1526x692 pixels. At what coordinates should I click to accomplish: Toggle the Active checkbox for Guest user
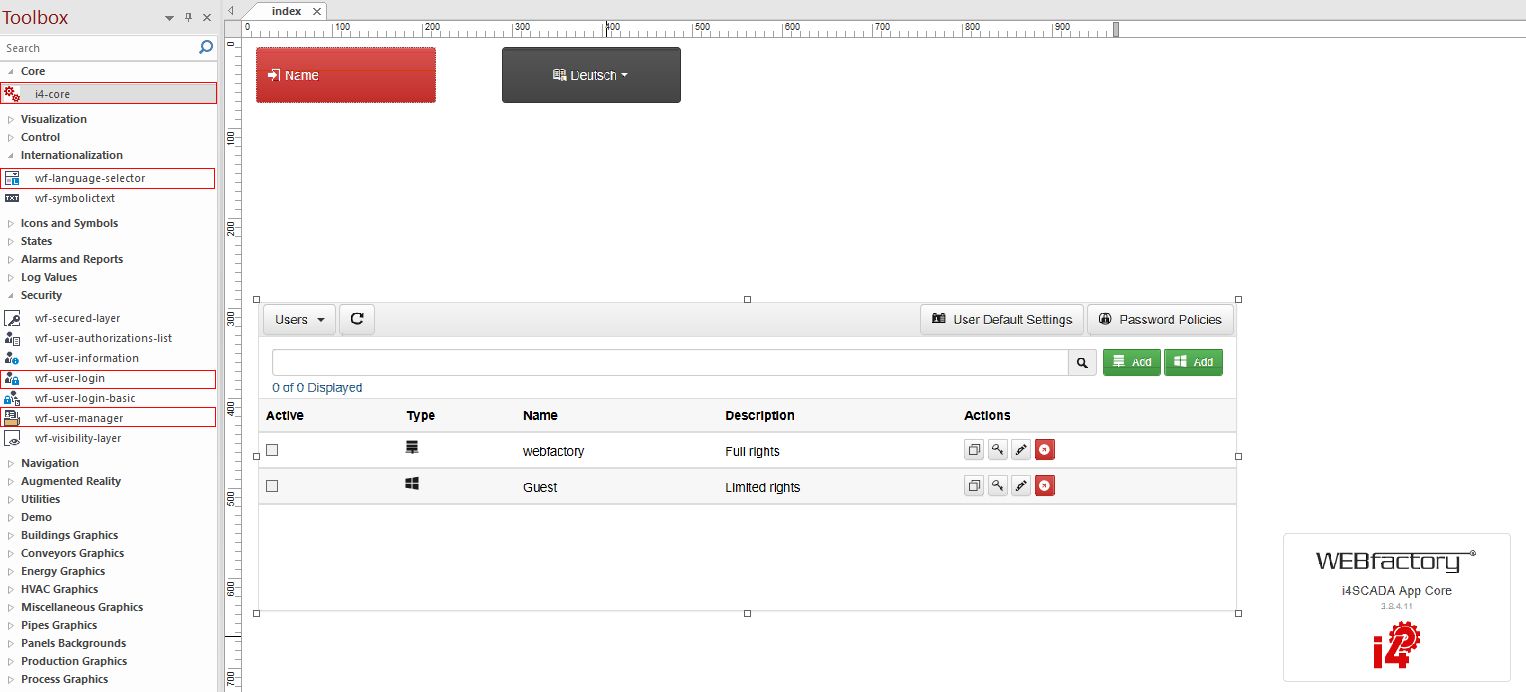pyautogui.click(x=272, y=486)
